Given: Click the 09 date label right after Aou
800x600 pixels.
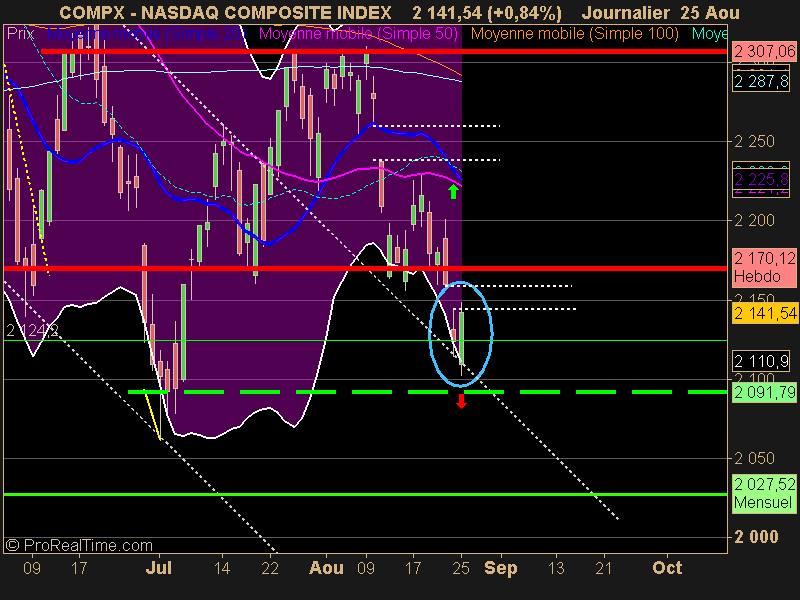Looking at the screenshot, I should tap(365, 568).
